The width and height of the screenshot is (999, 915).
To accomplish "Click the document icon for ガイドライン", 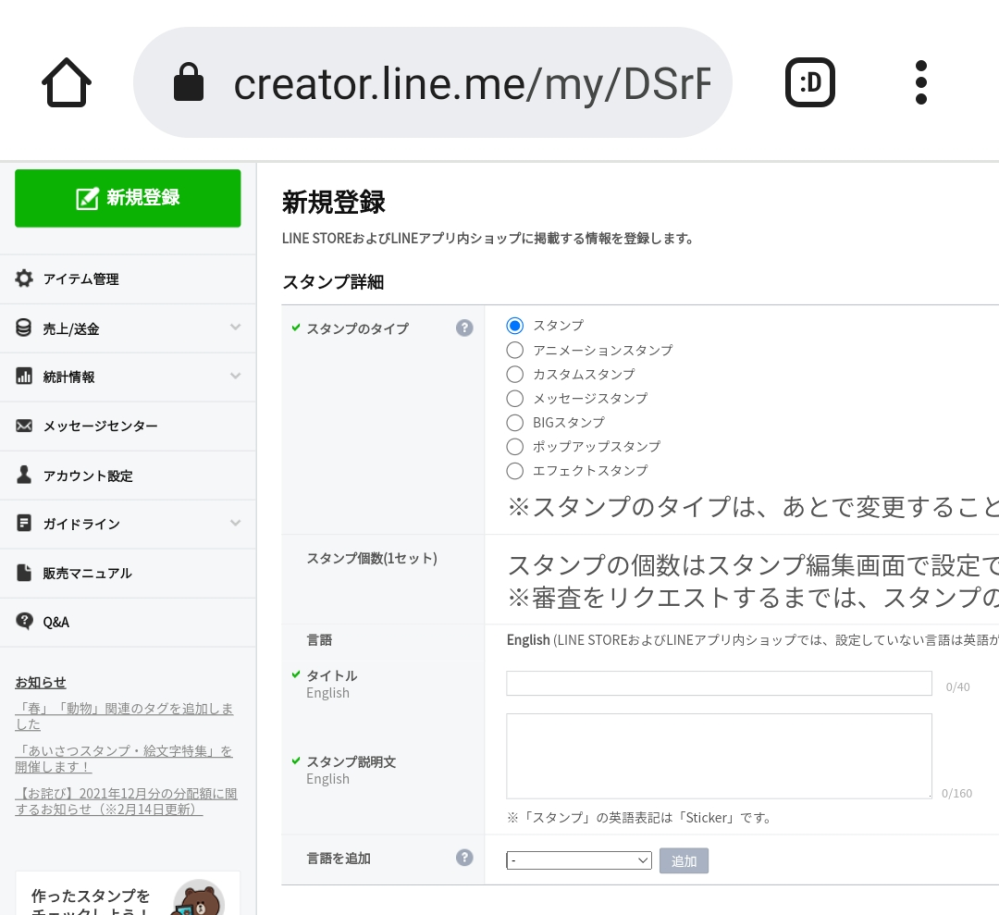I will click(x=24, y=523).
